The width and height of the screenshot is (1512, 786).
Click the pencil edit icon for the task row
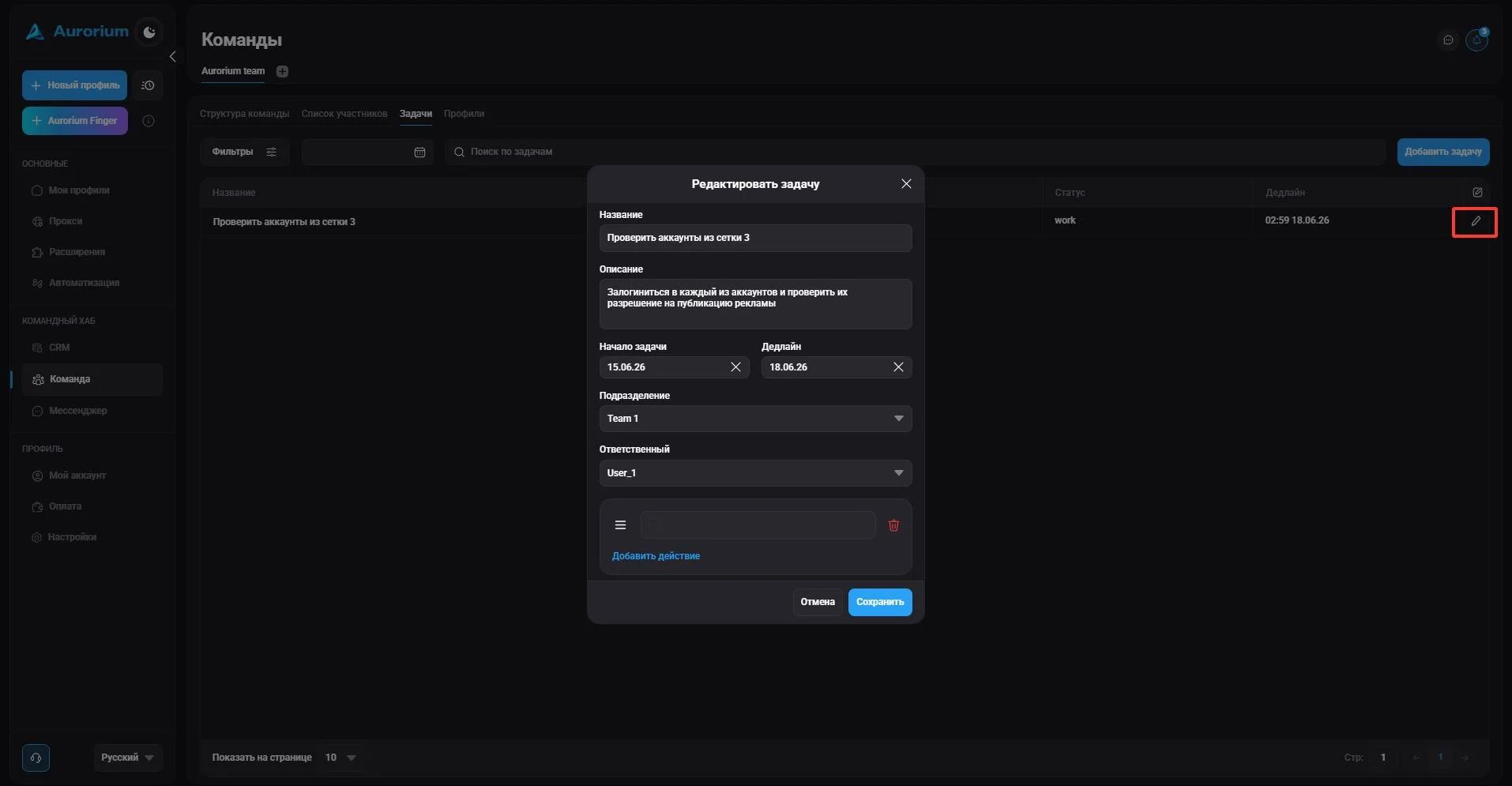coord(1475,222)
